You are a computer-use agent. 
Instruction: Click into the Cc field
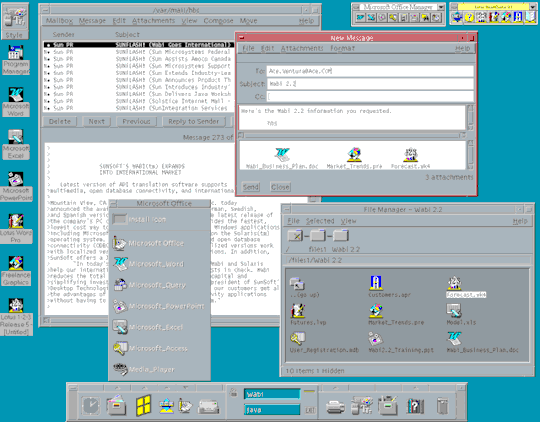(370, 97)
